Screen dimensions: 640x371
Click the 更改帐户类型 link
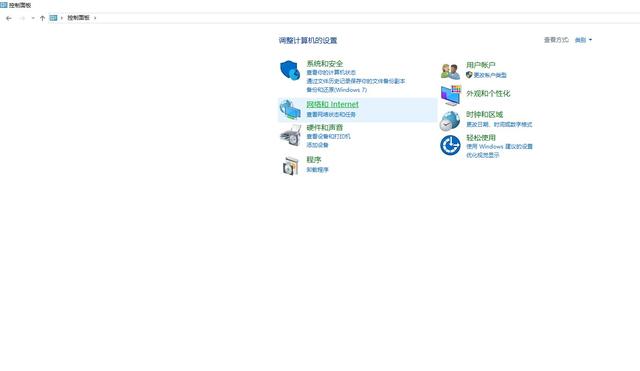(x=490, y=75)
